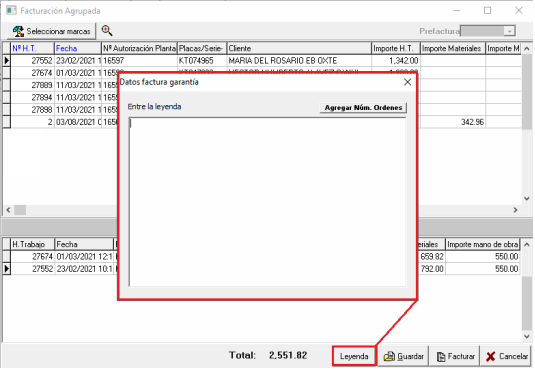Open the Leyenda button

click(354, 356)
